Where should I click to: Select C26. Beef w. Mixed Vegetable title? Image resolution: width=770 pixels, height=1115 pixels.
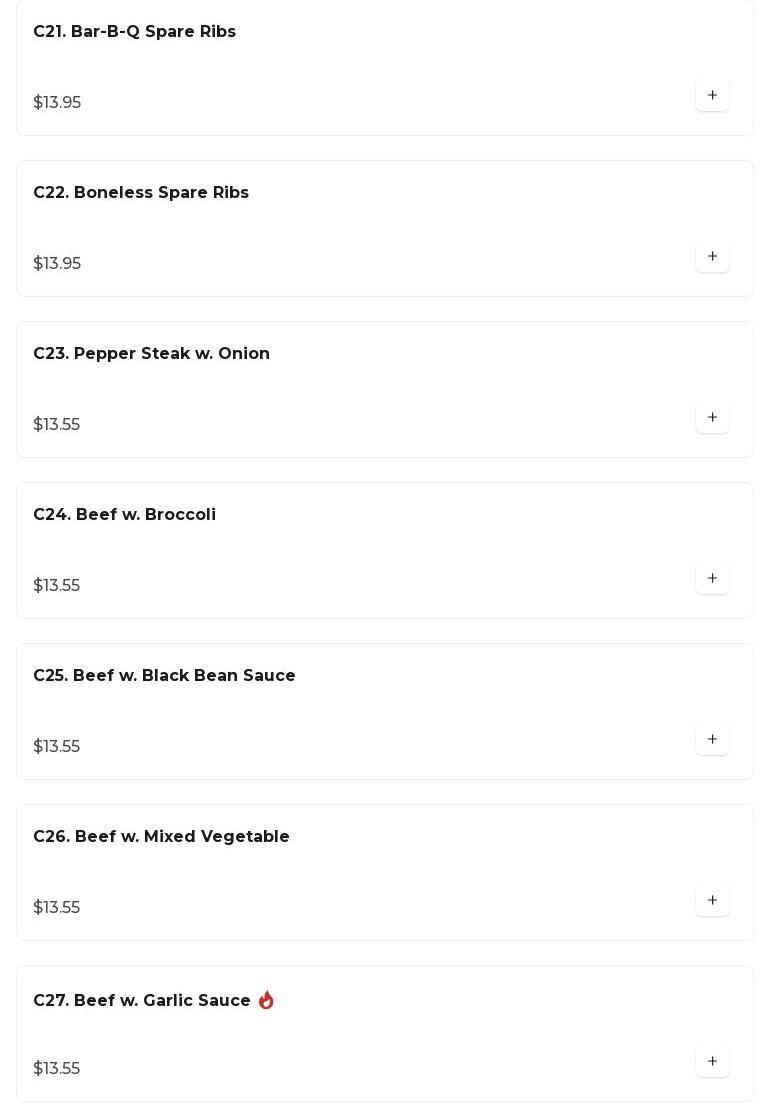[161, 837]
